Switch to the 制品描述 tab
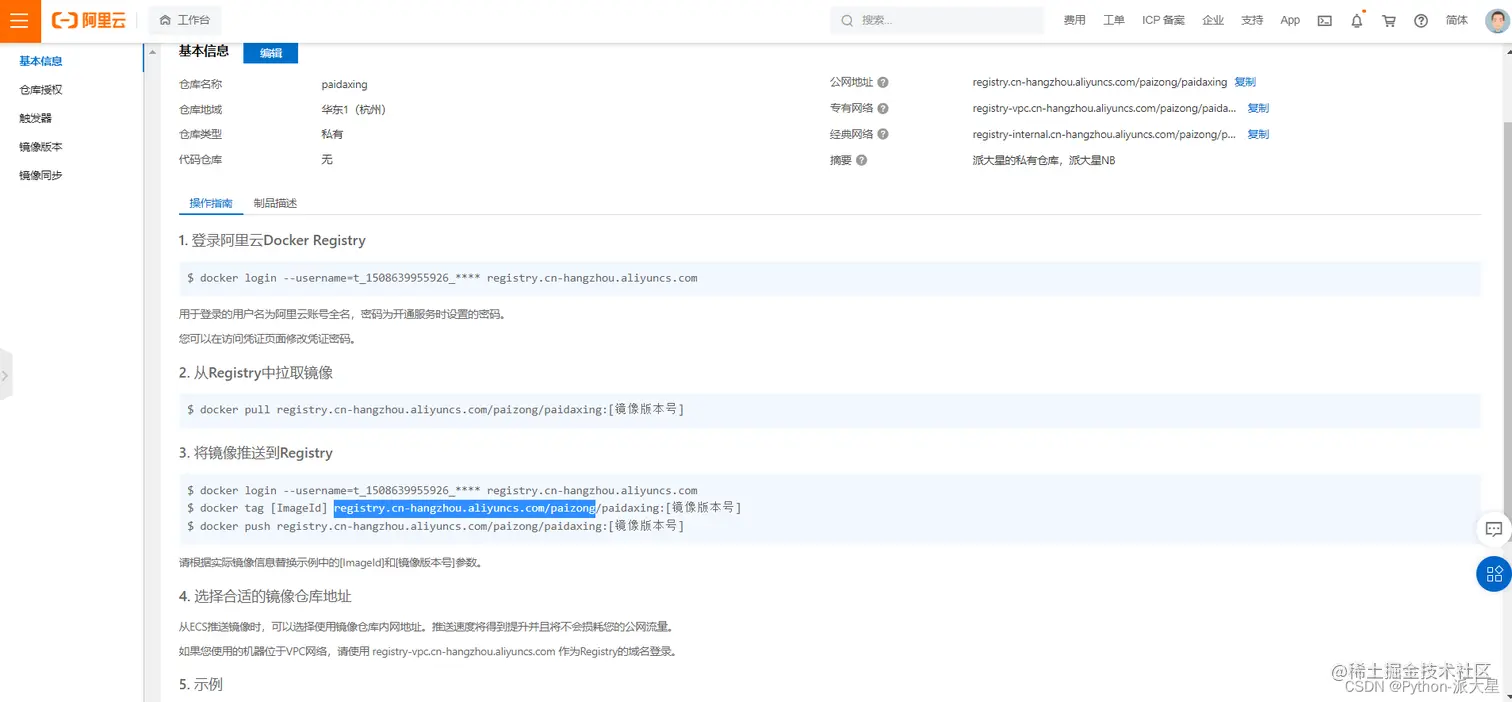1512x702 pixels. 275,203
